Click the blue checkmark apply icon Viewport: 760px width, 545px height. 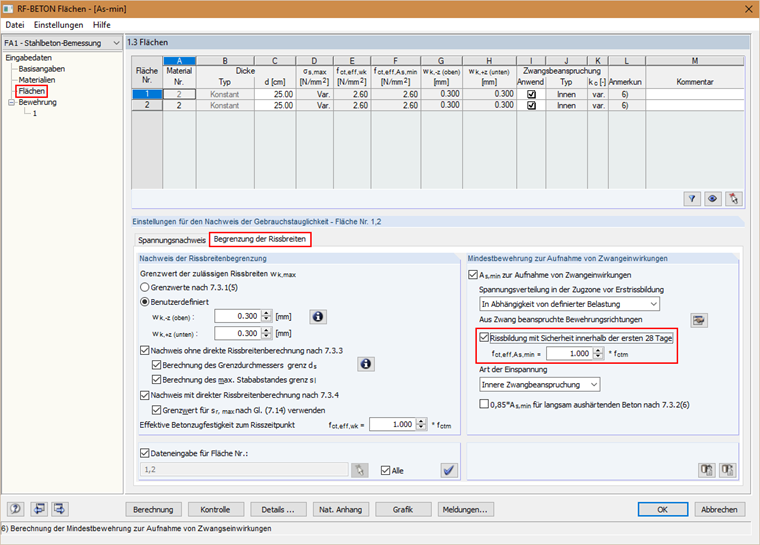click(x=449, y=470)
